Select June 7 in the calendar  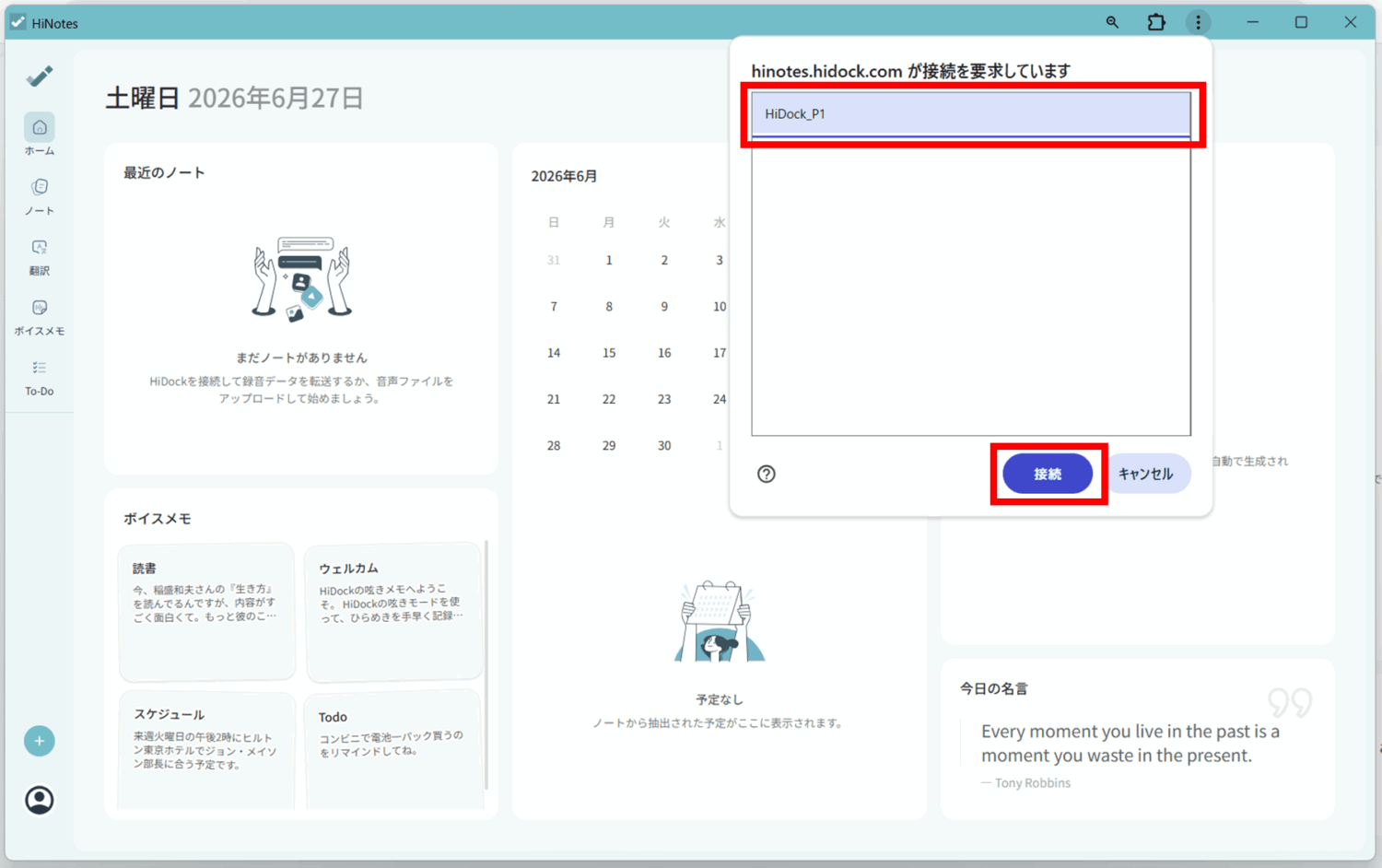pyautogui.click(x=554, y=307)
